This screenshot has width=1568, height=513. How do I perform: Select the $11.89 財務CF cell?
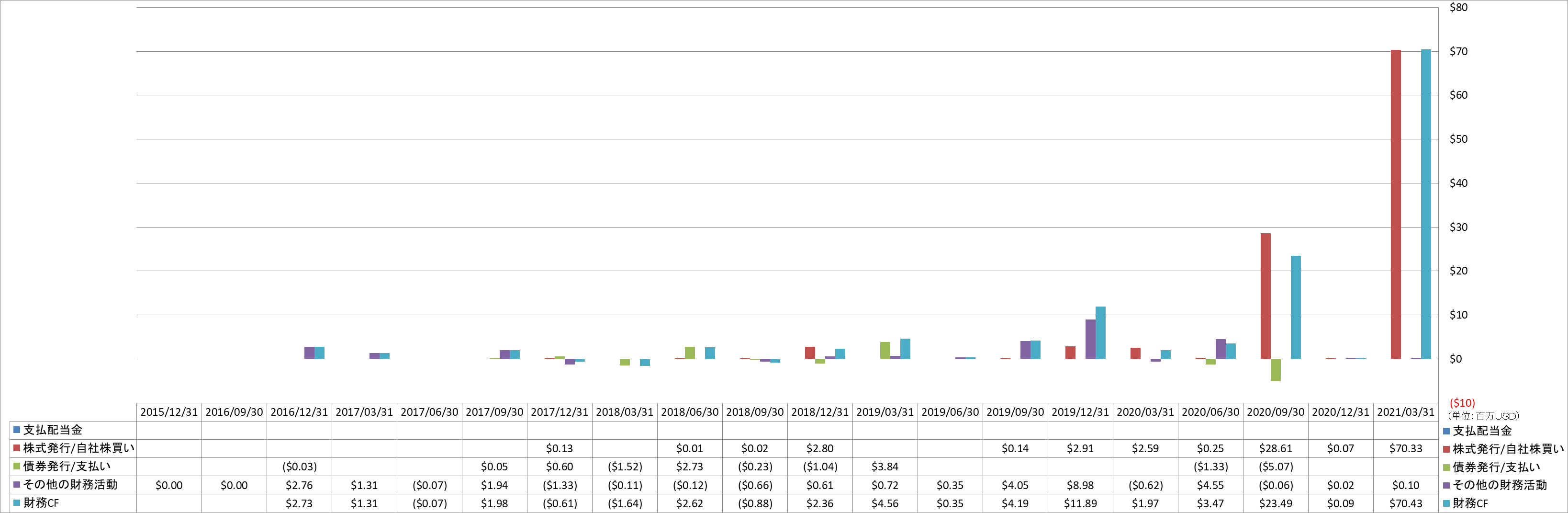[x=1080, y=503]
